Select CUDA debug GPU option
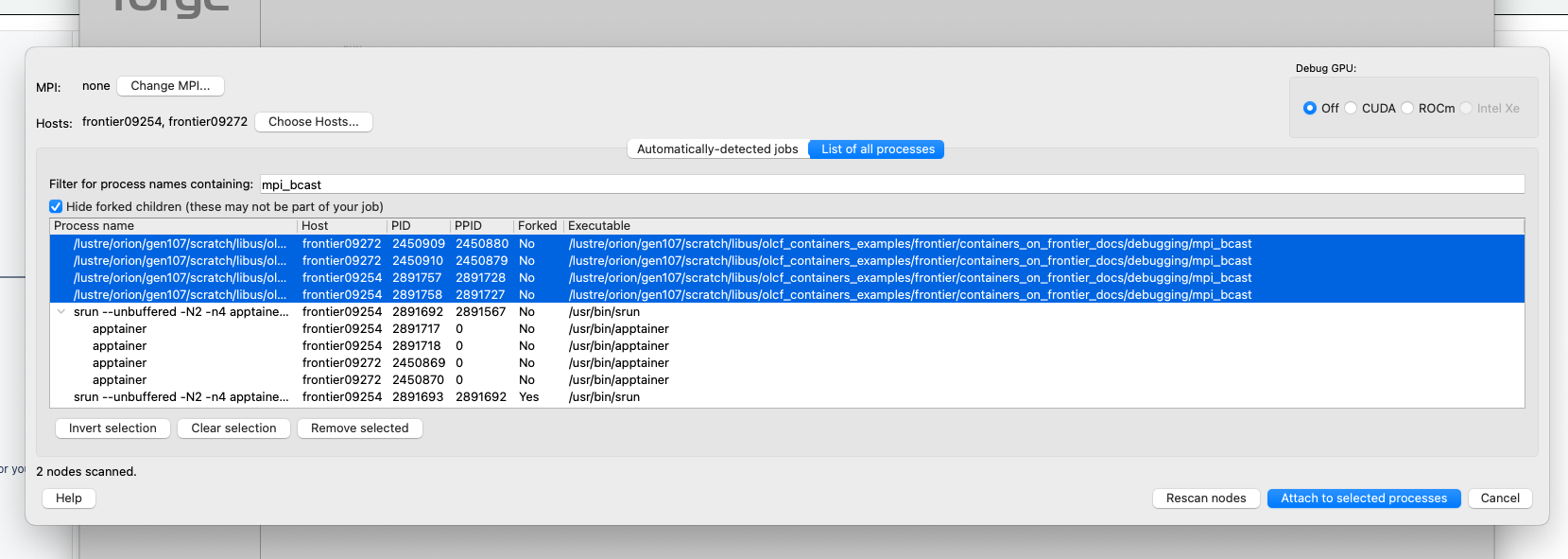The image size is (1568, 559). (x=1352, y=109)
